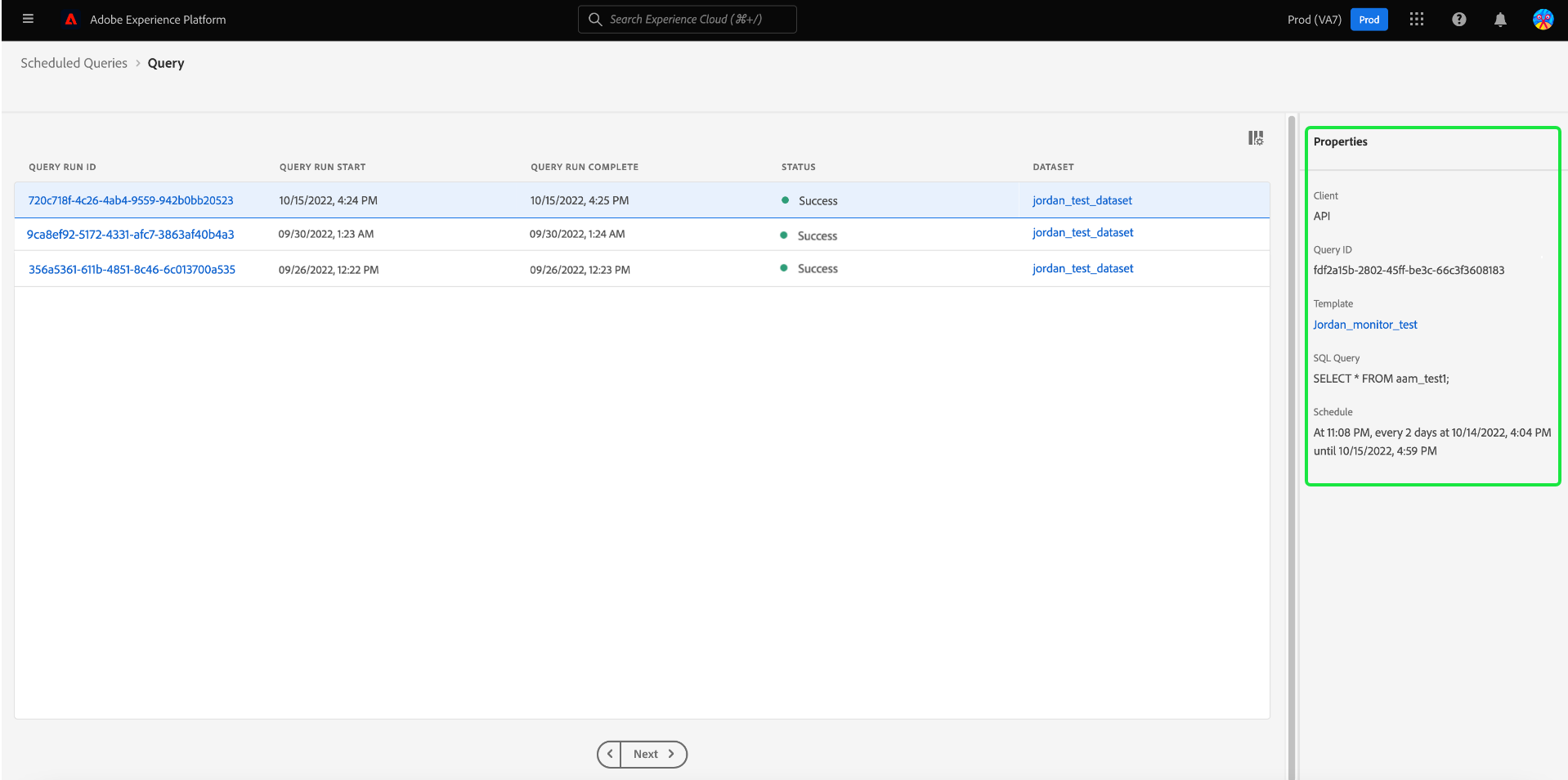Image resolution: width=1568 pixels, height=780 pixels.
Task: Open jordan_test_dataset in 09/26/2022 row
Action: click(1083, 268)
